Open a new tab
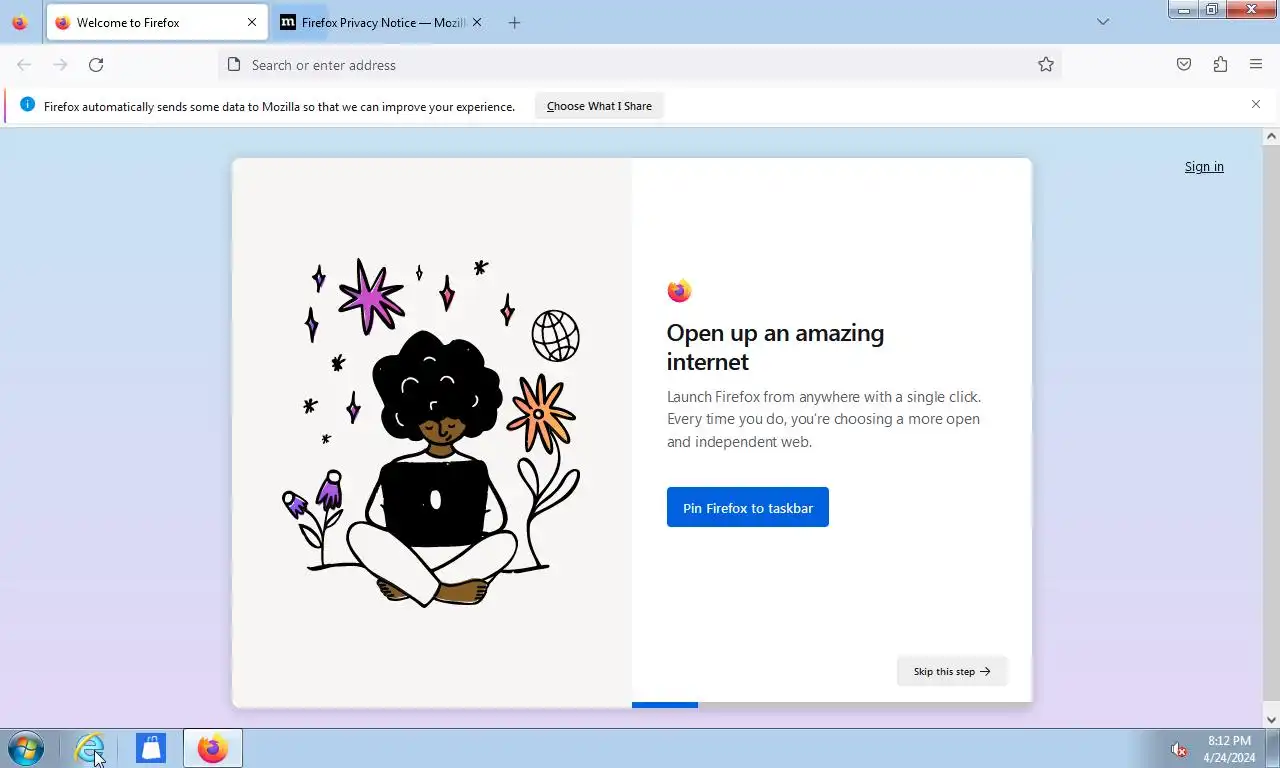Viewport: 1280px width, 768px height. [514, 22]
